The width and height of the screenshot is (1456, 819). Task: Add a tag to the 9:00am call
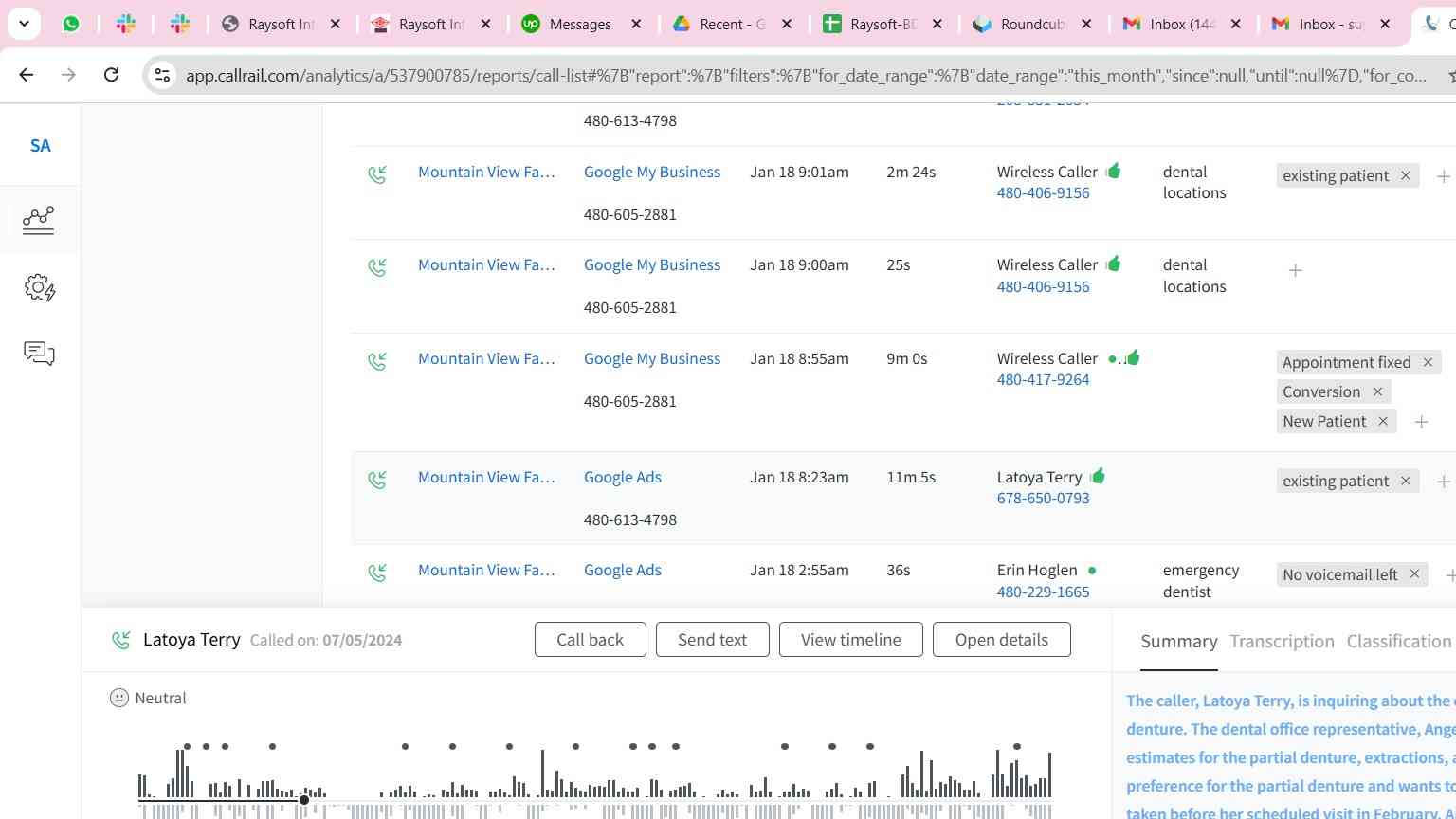coord(1295,270)
